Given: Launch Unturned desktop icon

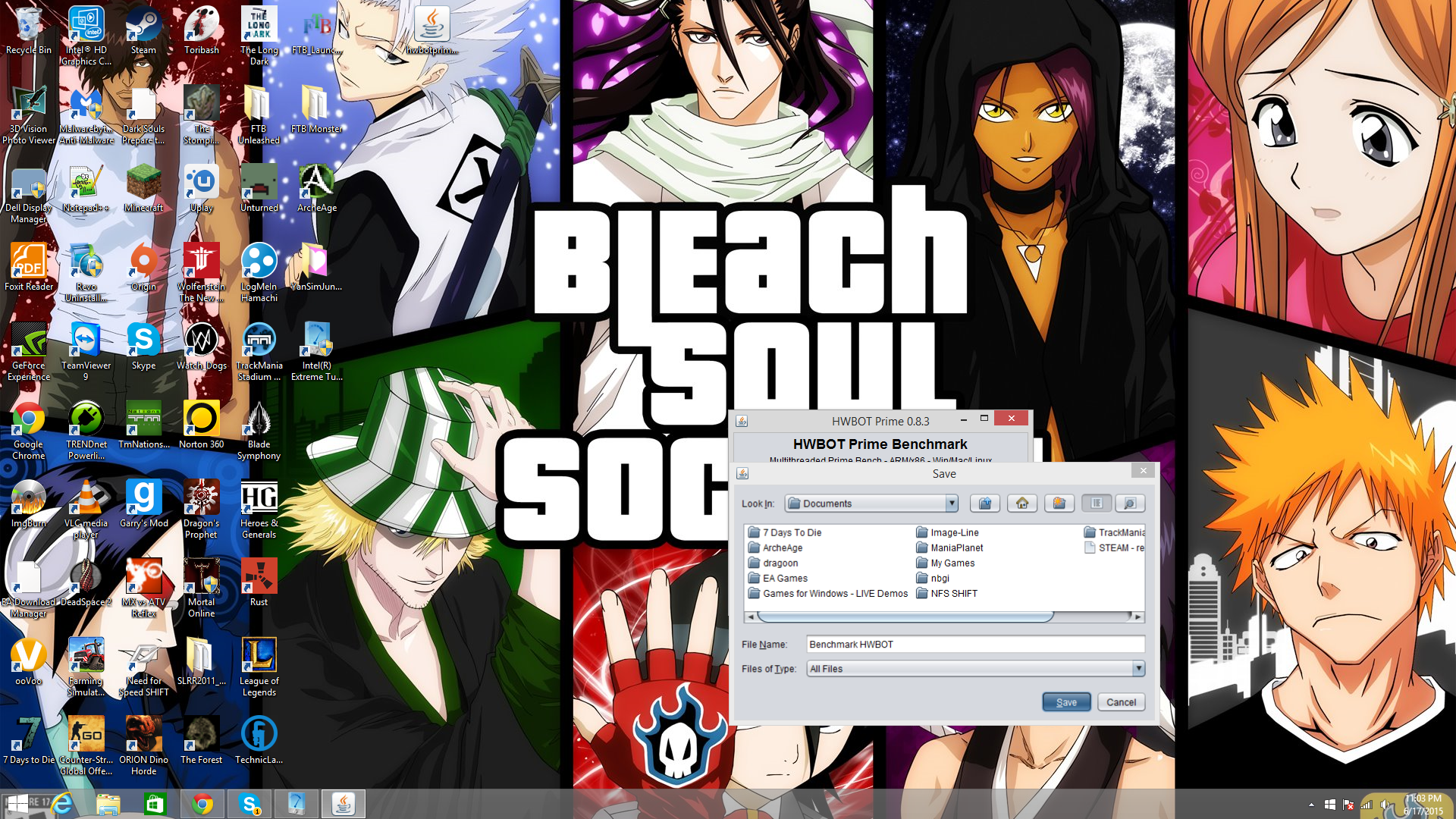Looking at the screenshot, I should pyautogui.click(x=259, y=189).
